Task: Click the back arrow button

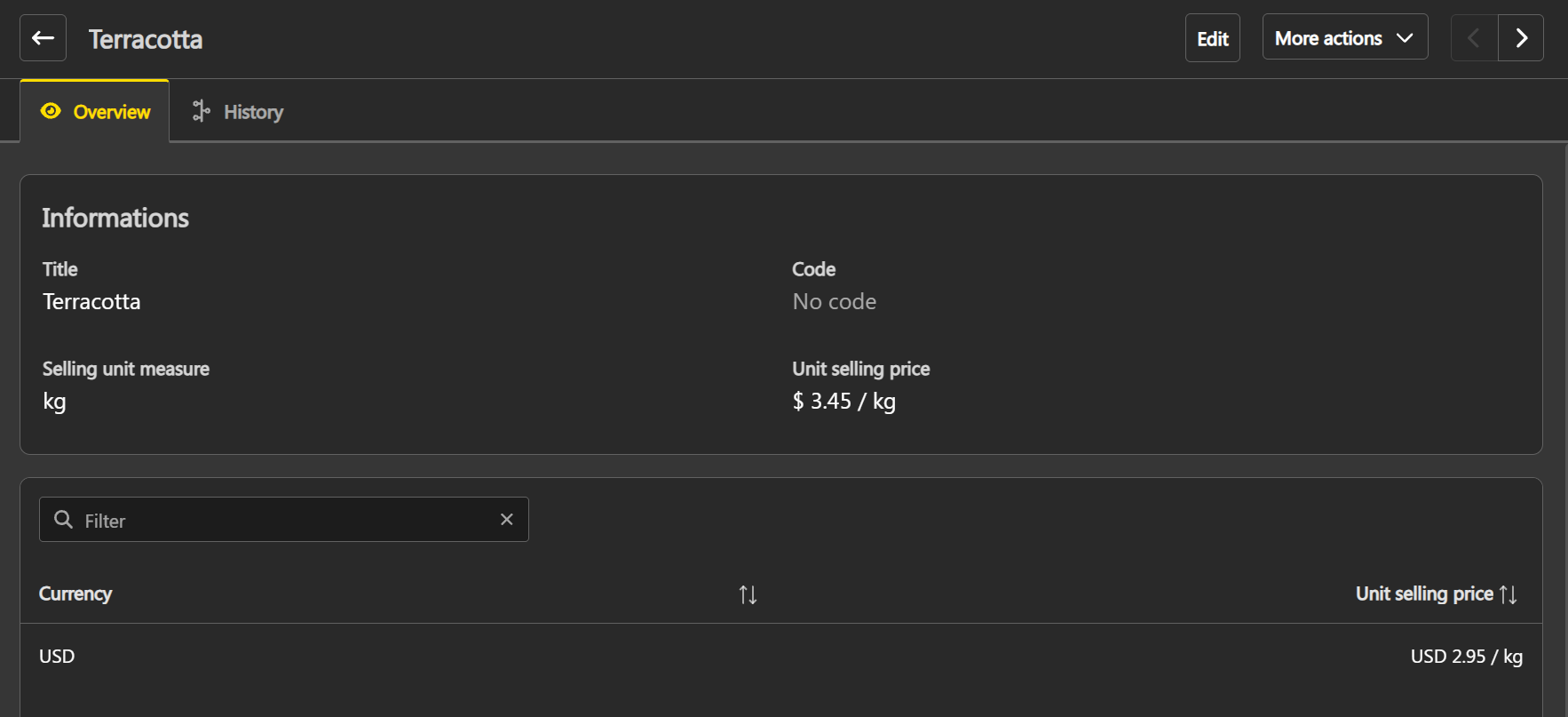Action: click(x=43, y=38)
